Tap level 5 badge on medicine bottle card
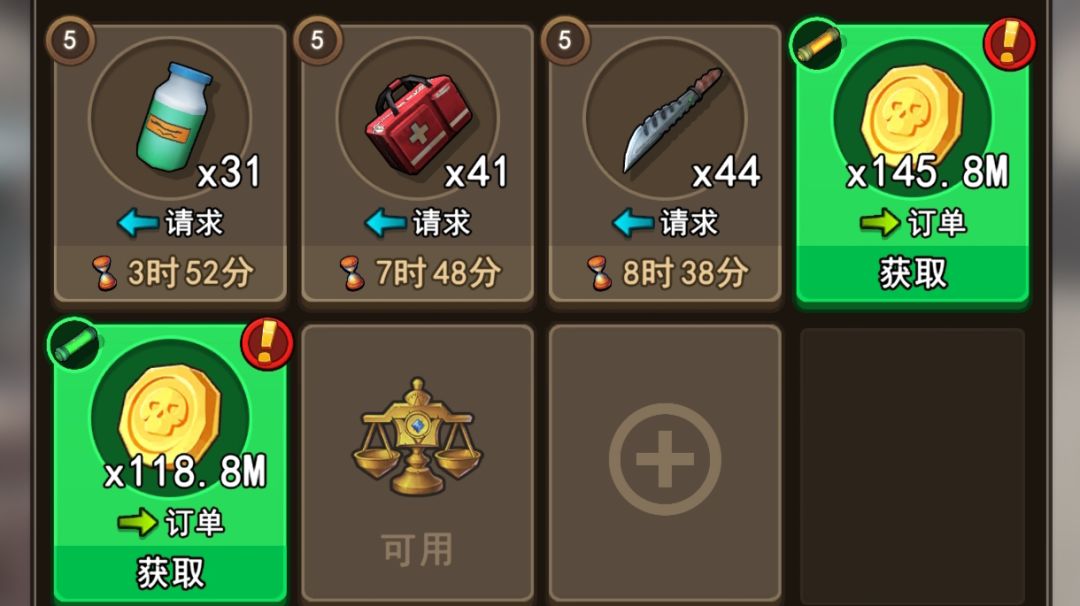 [x=70, y=40]
